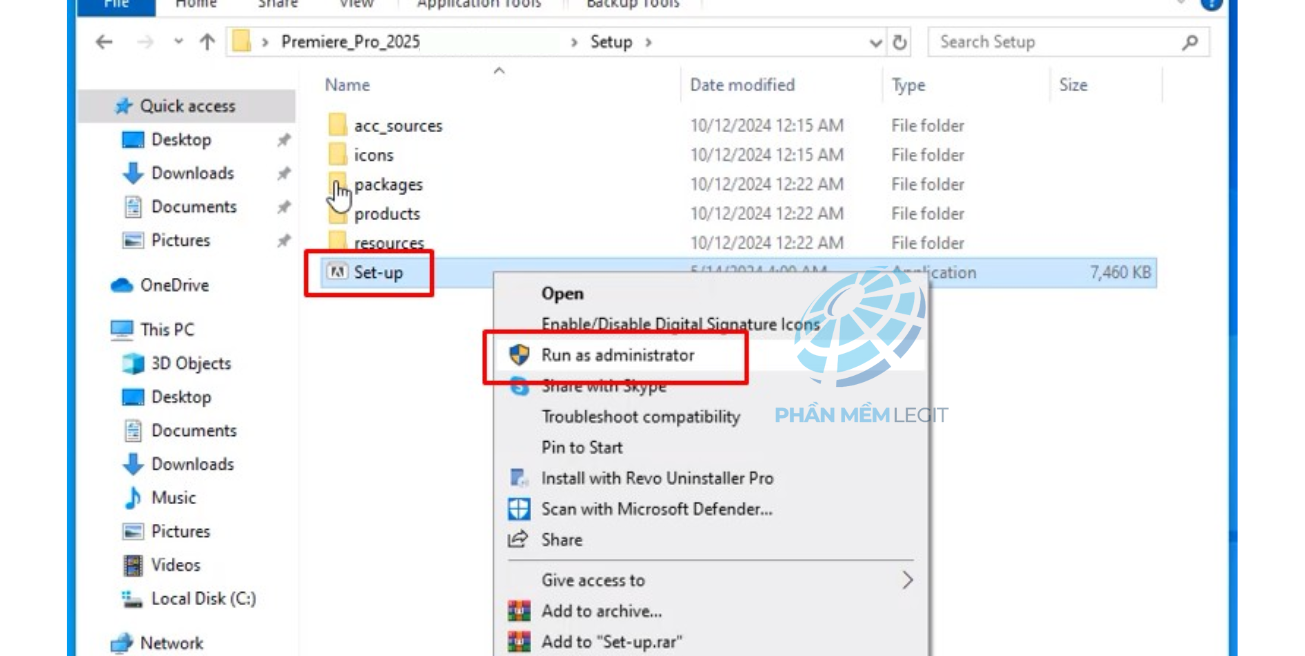Click the OneDrive cloud icon
This screenshot has height=656, width=1305.
tap(122, 285)
